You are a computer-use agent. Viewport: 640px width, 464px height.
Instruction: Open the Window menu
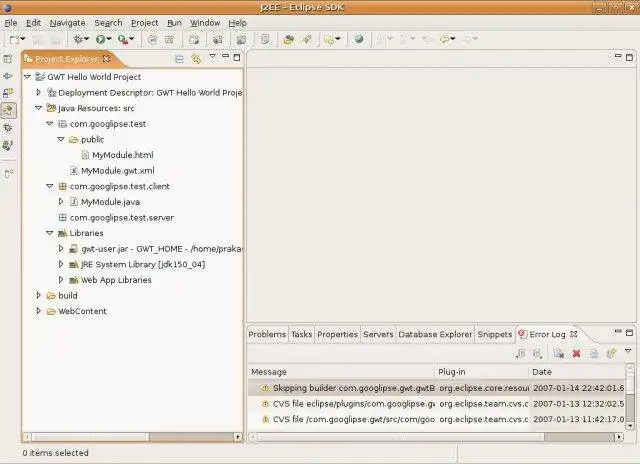coord(205,23)
